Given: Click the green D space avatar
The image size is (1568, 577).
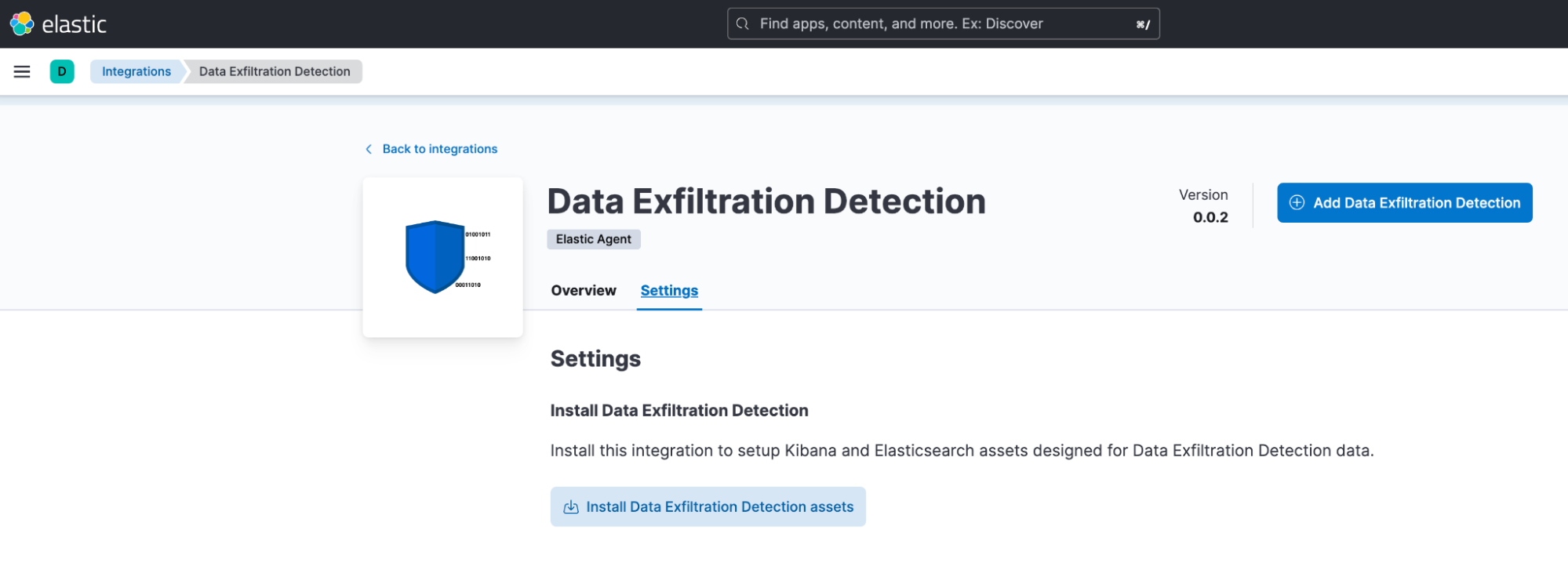Looking at the screenshot, I should point(62,71).
